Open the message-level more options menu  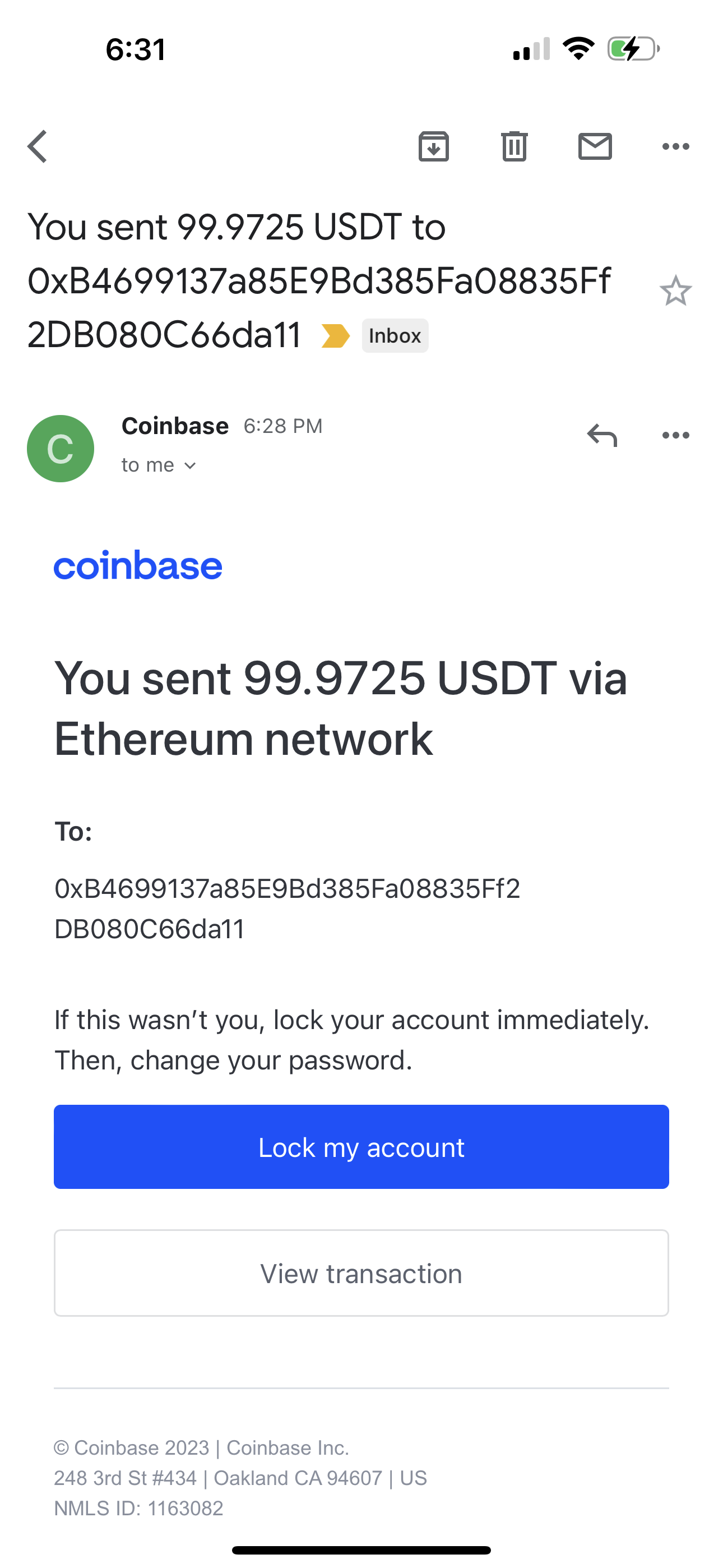(x=675, y=435)
